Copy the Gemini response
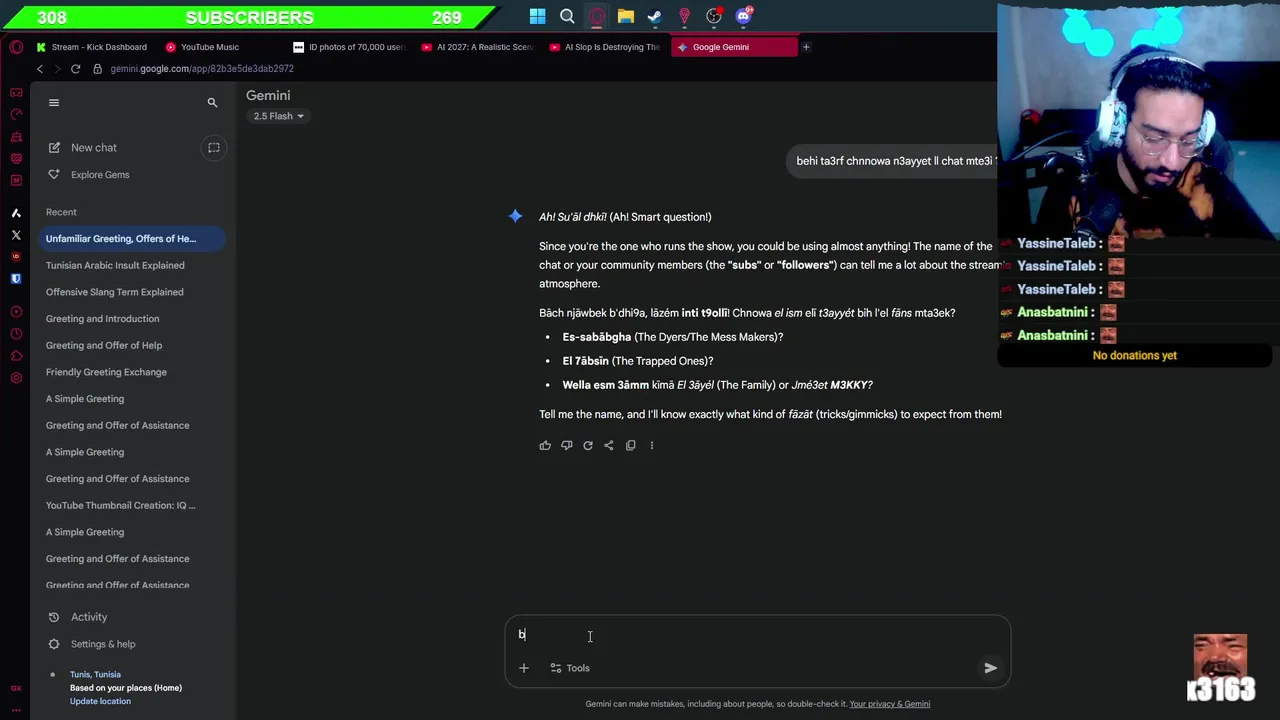 [630, 445]
